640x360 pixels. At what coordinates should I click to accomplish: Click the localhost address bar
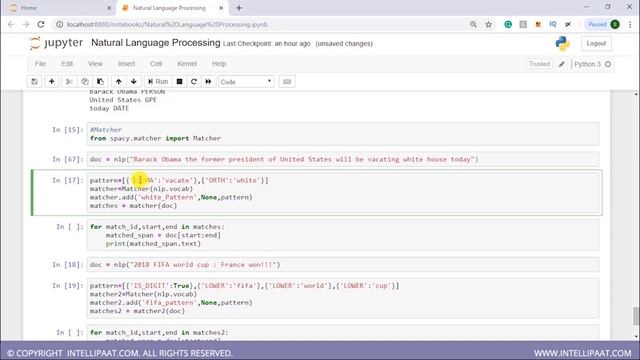pyautogui.click(x=261, y=24)
